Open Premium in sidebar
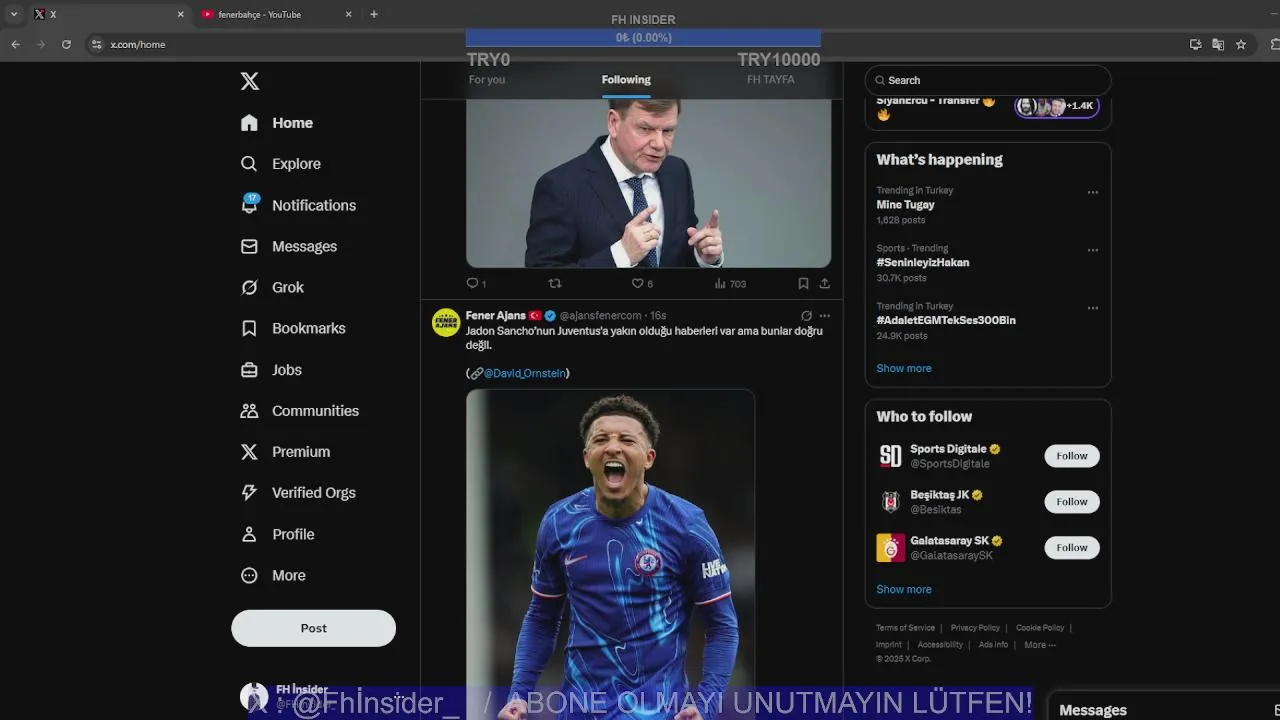The image size is (1280, 720). [285, 452]
